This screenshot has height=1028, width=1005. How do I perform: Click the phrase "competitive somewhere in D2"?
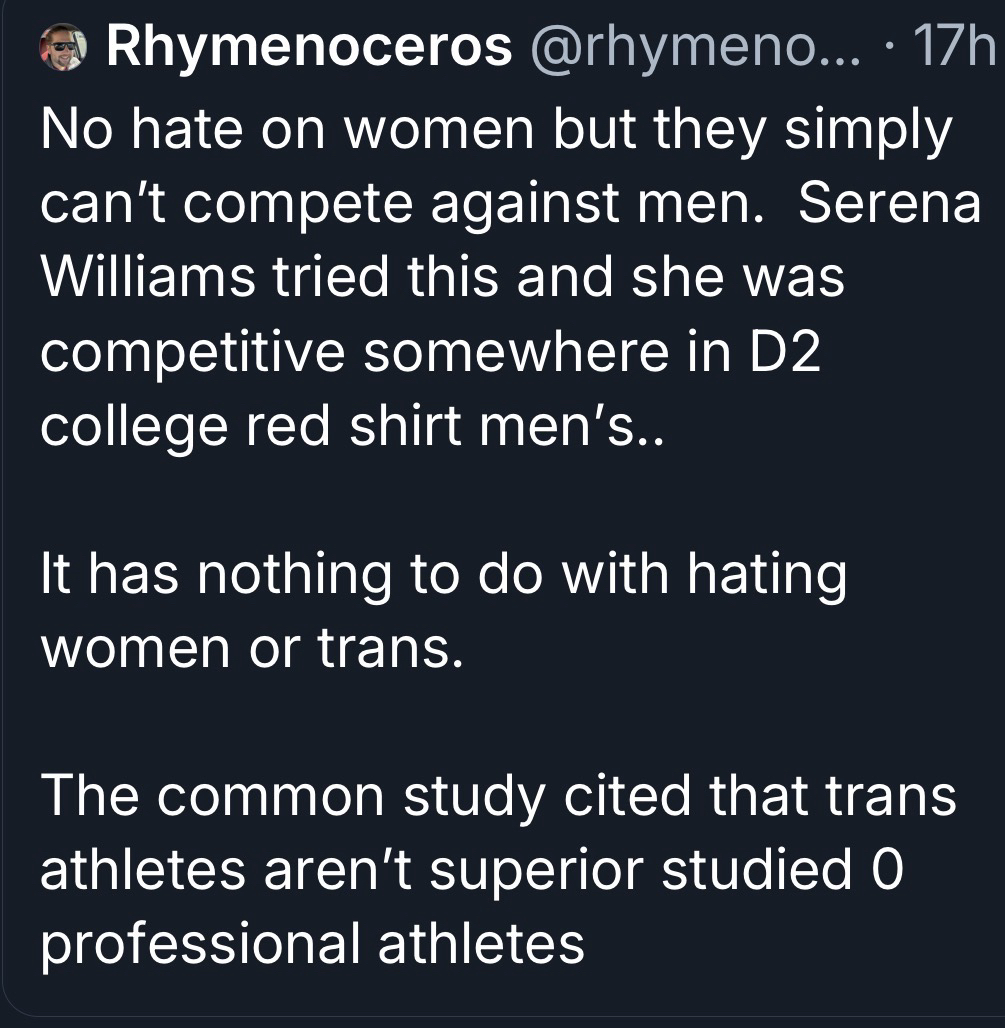coord(430,354)
